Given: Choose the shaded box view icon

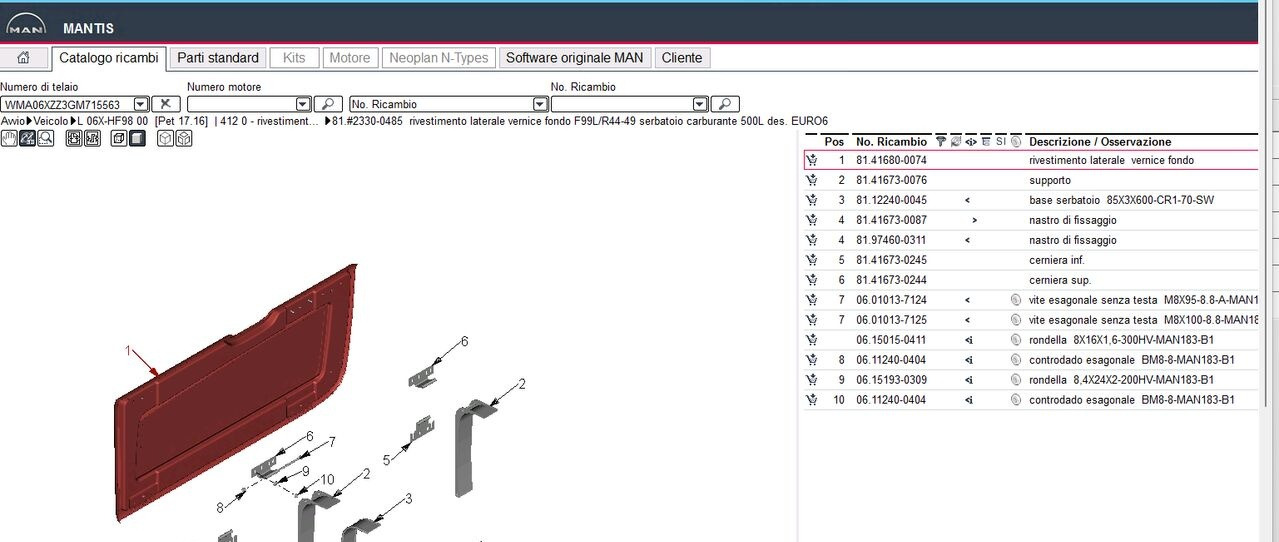Looking at the screenshot, I should [x=137, y=138].
